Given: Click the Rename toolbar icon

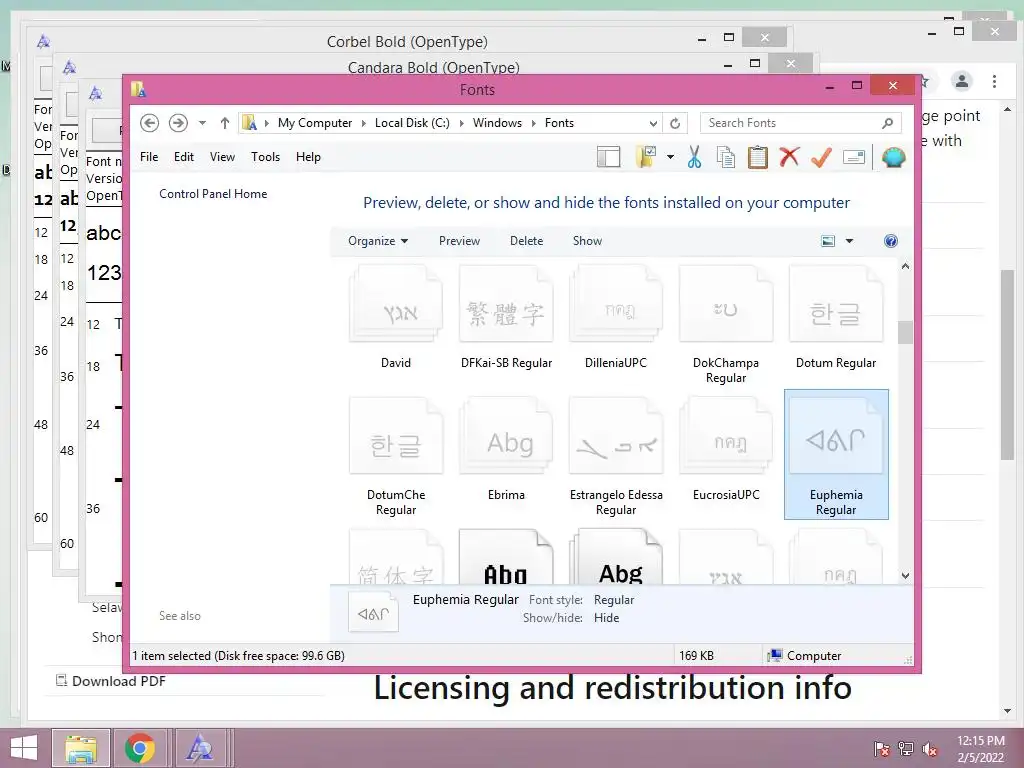Looking at the screenshot, I should [854, 157].
